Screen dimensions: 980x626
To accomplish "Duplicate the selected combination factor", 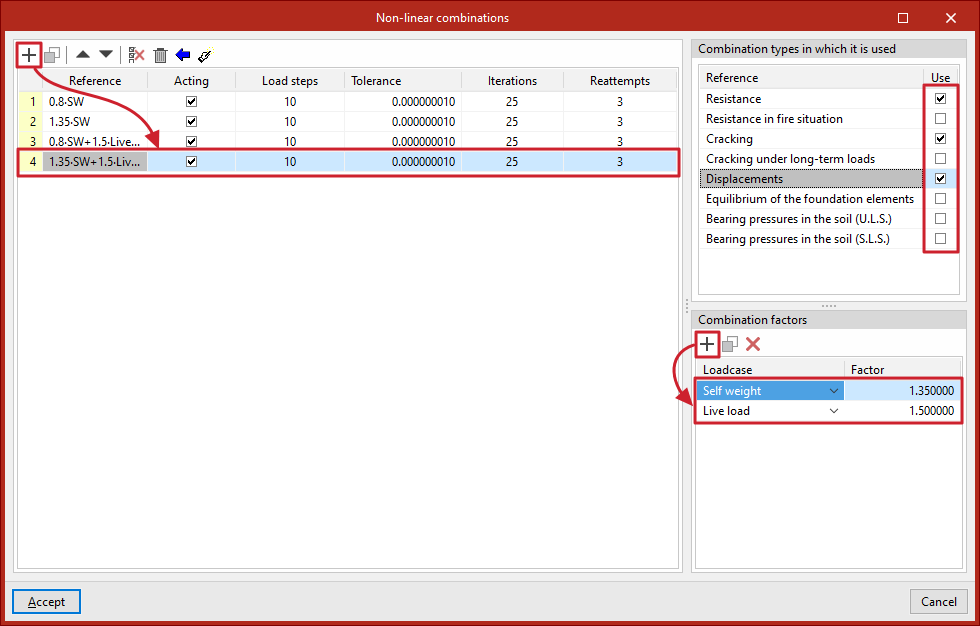I will click(730, 344).
